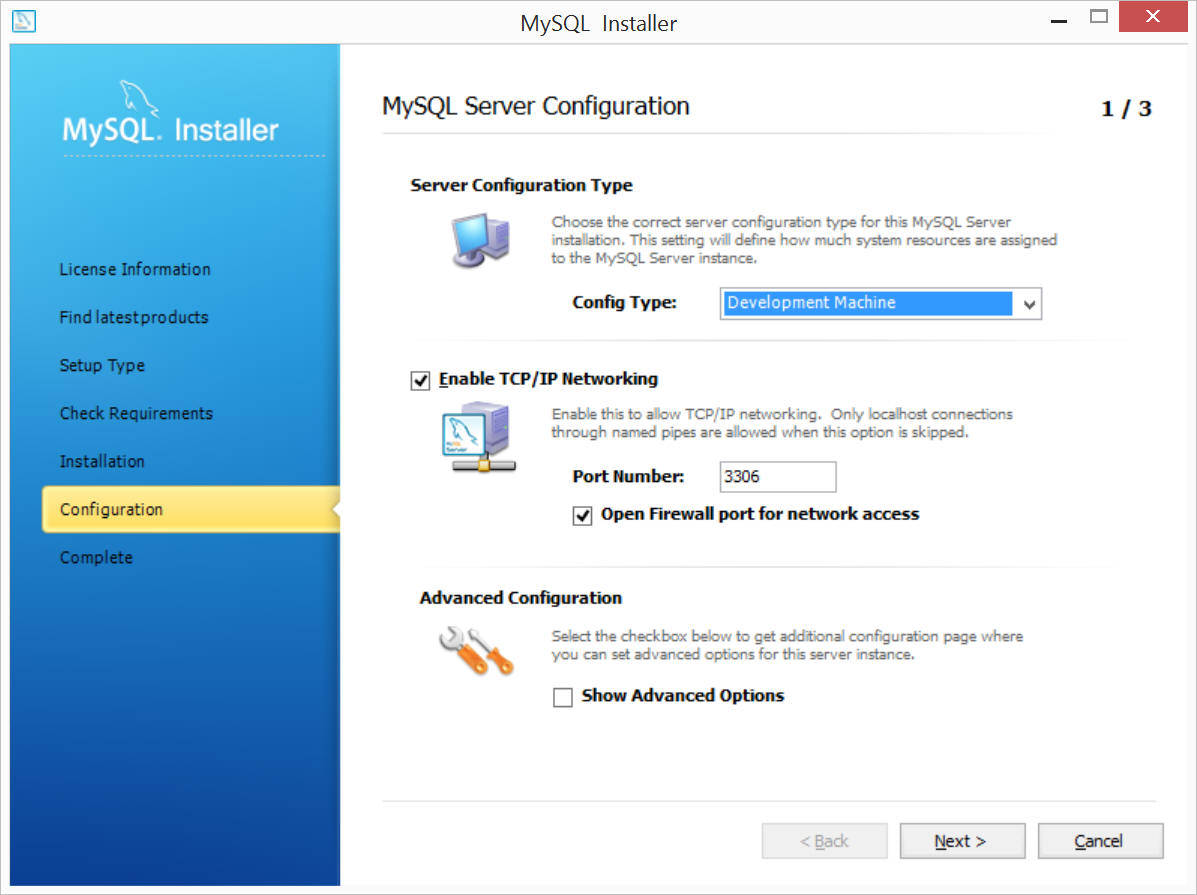
Task: Click the Server Configuration Type heading
Action: click(x=521, y=186)
